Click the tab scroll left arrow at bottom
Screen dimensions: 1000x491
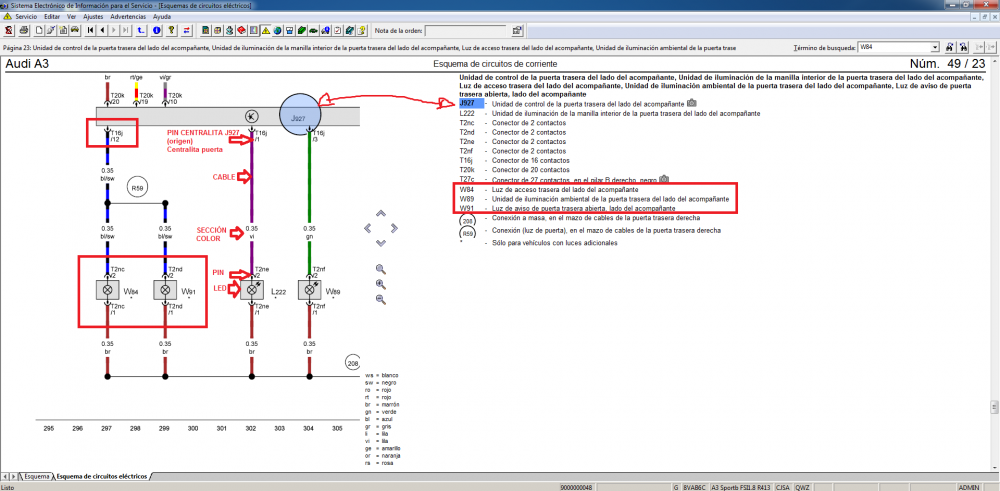click(x=5, y=476)
